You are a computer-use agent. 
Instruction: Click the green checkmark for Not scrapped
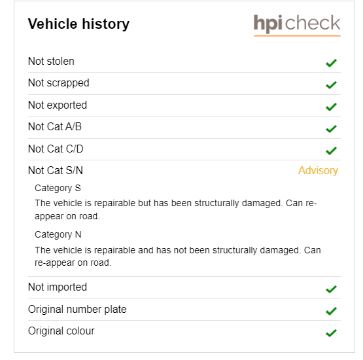point(331,85)
